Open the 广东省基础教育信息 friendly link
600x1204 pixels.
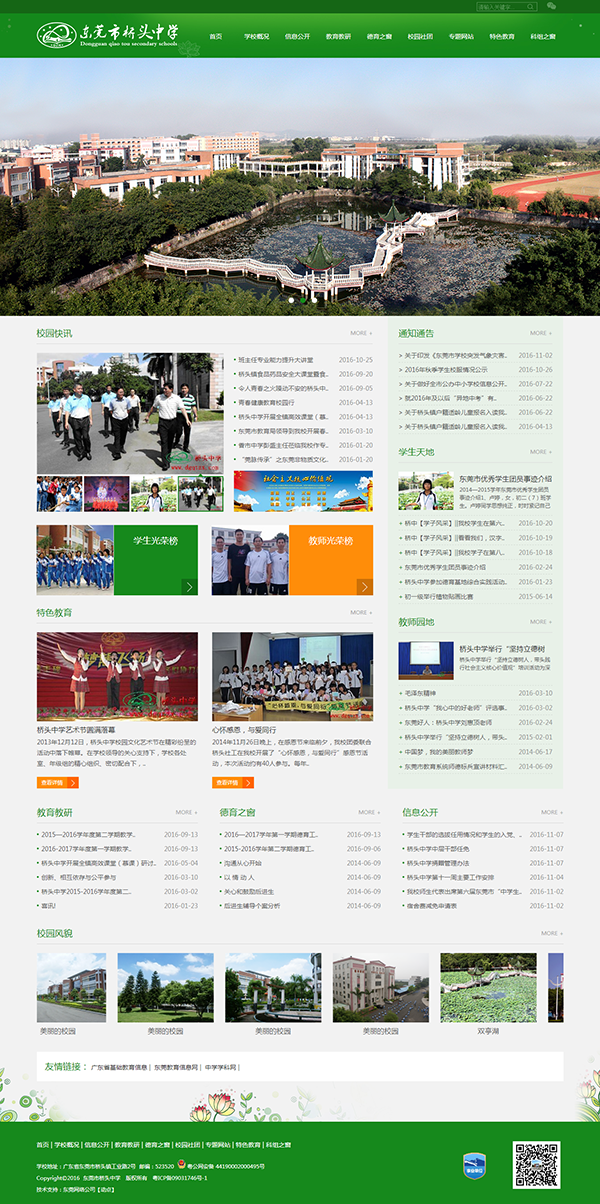[119, 1068]
